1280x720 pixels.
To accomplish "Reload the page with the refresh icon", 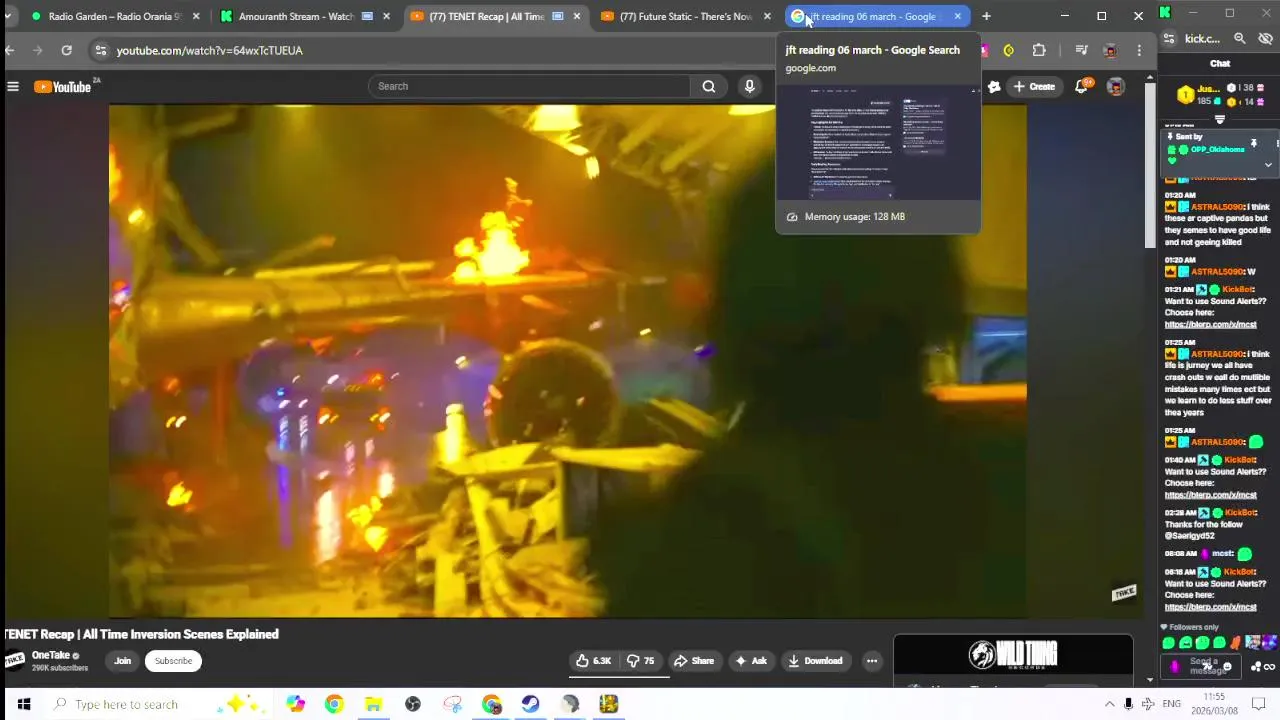I will tap(66, 50).
